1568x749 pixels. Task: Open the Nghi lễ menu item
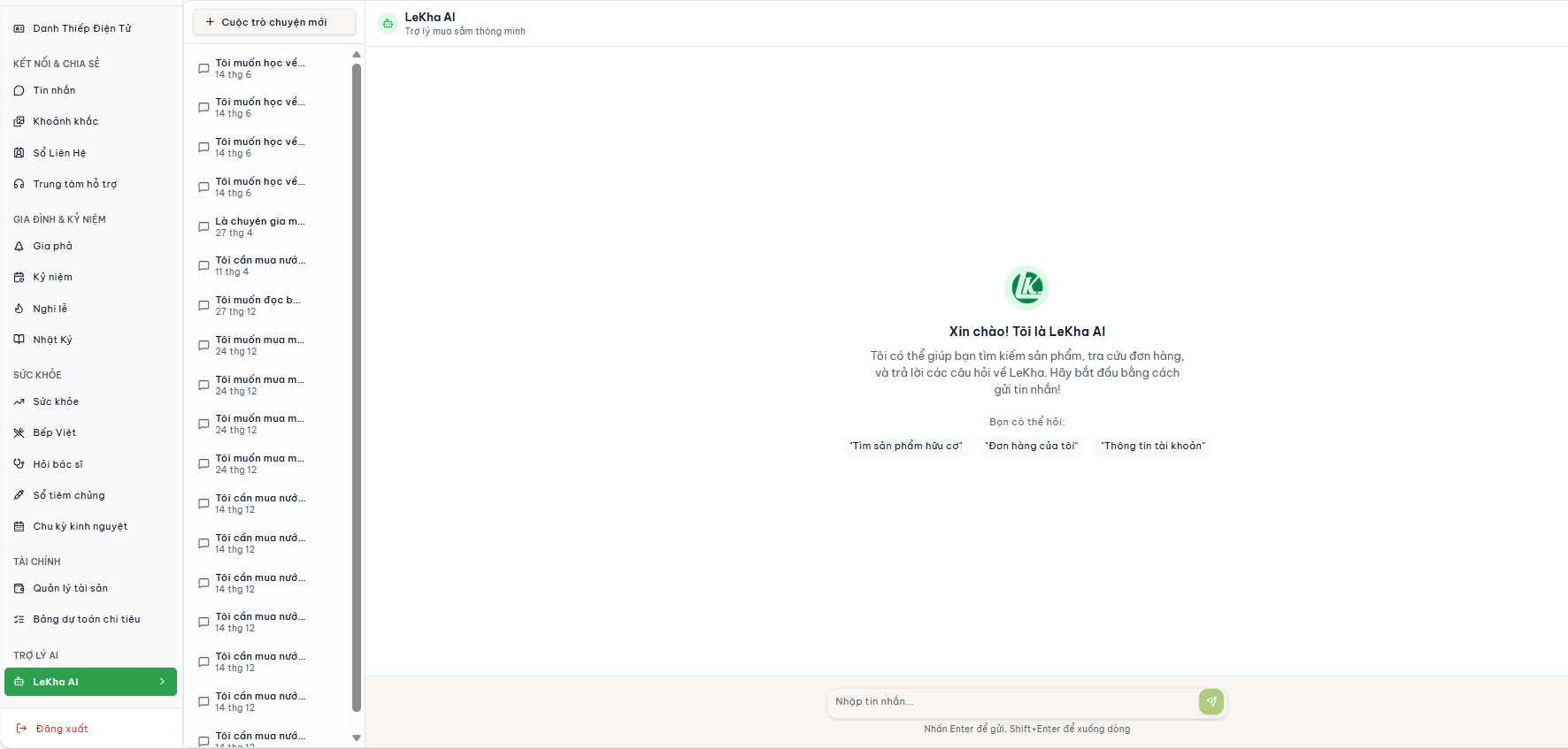click(x=90, y=309)
